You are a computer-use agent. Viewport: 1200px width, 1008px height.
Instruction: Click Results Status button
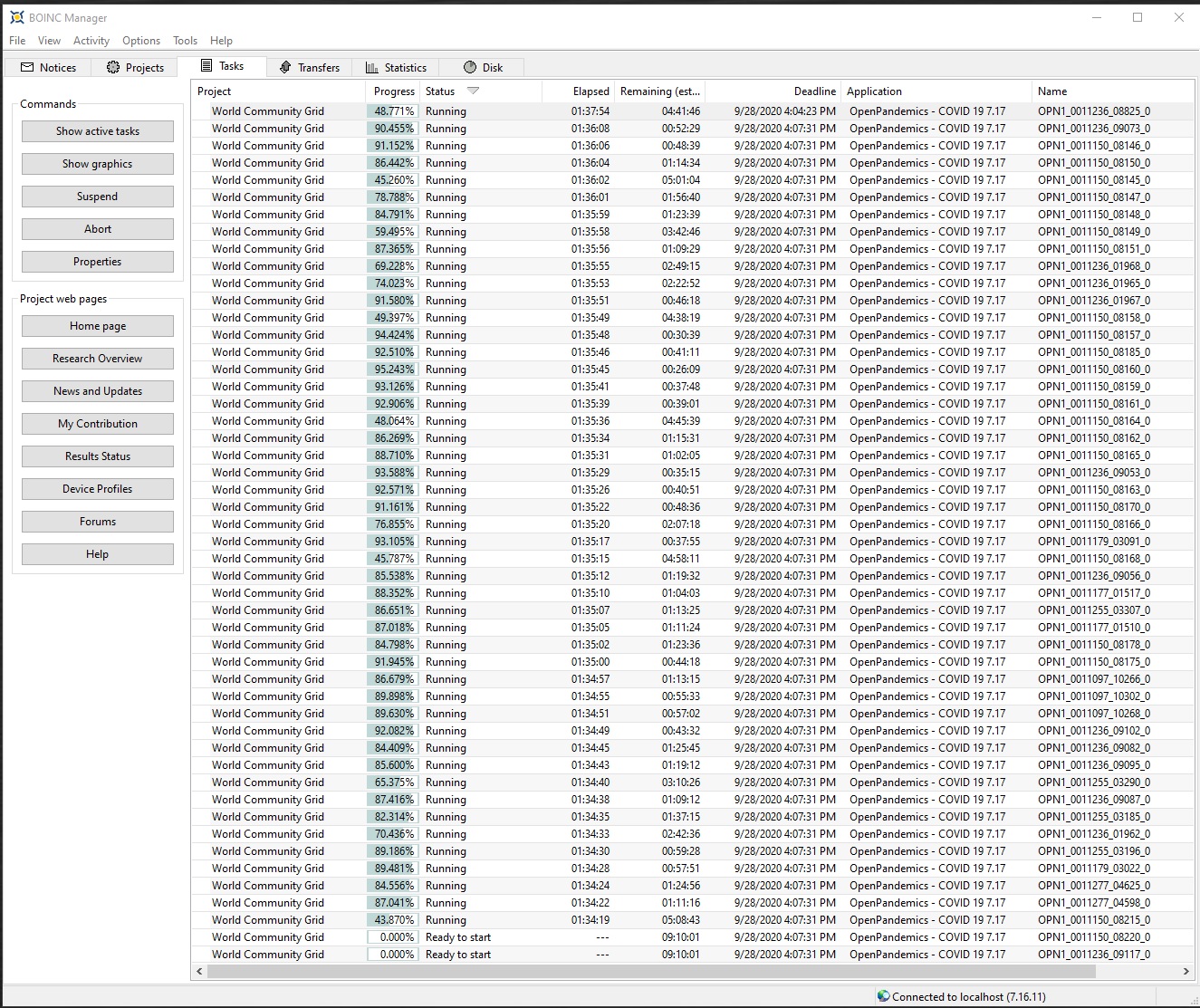(98, 456)
